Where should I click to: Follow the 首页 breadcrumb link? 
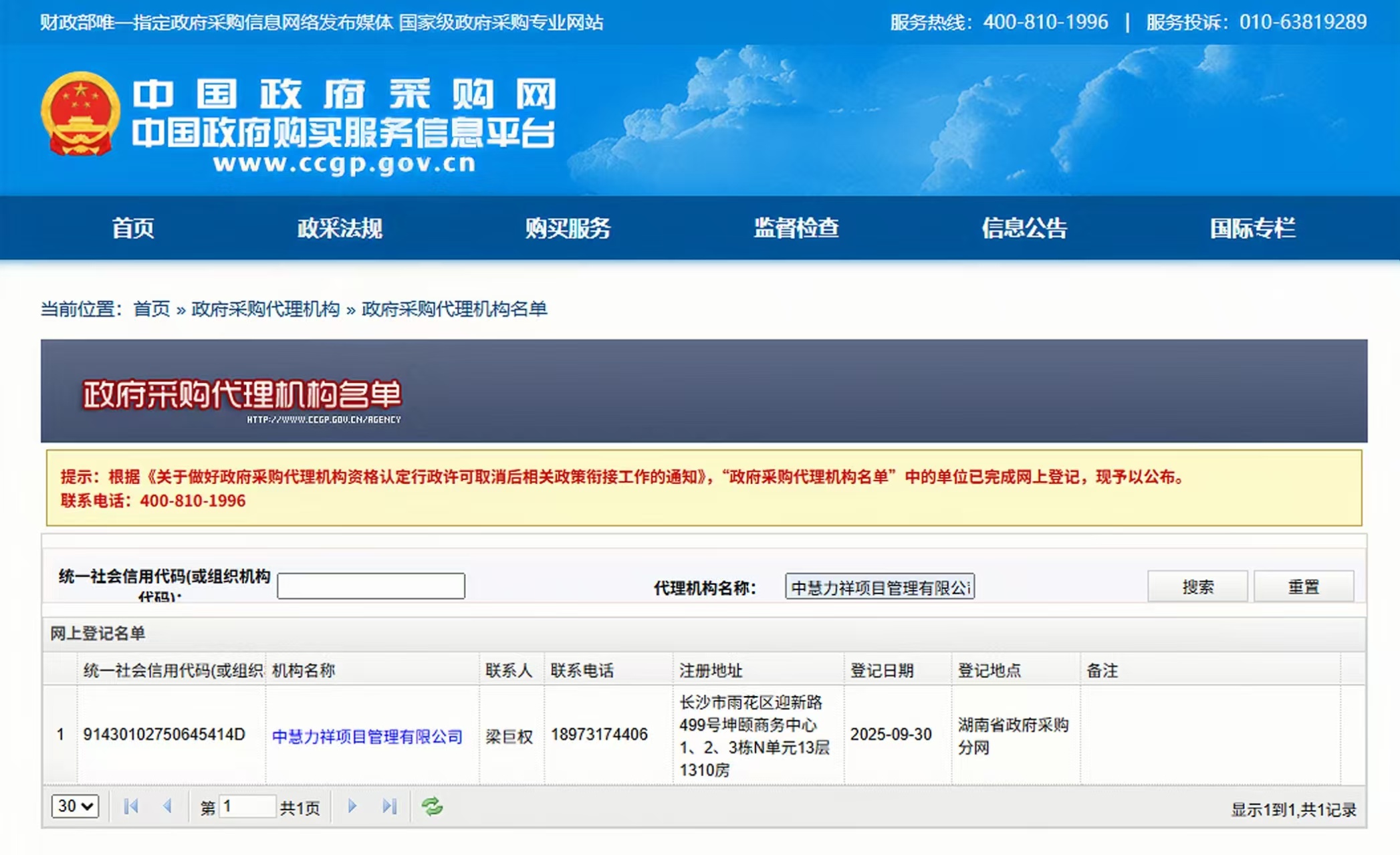152,309
